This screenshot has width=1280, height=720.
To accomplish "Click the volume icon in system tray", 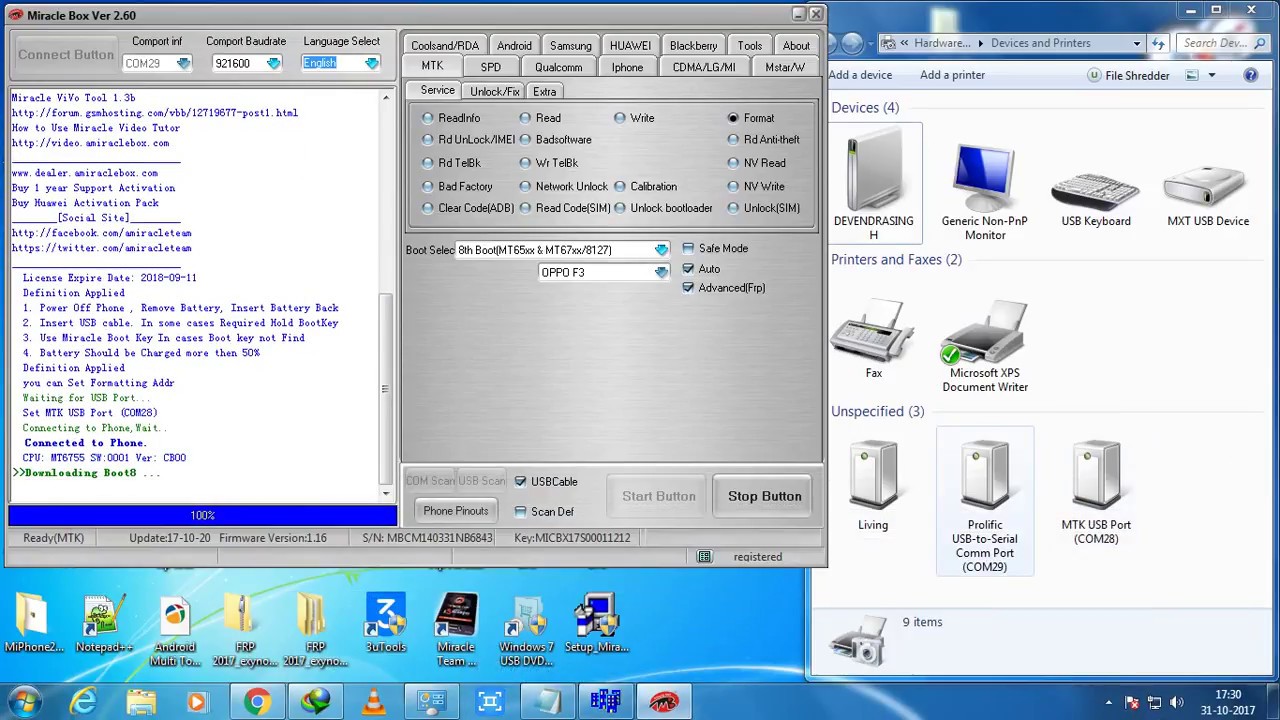I will click(1176, 703).
